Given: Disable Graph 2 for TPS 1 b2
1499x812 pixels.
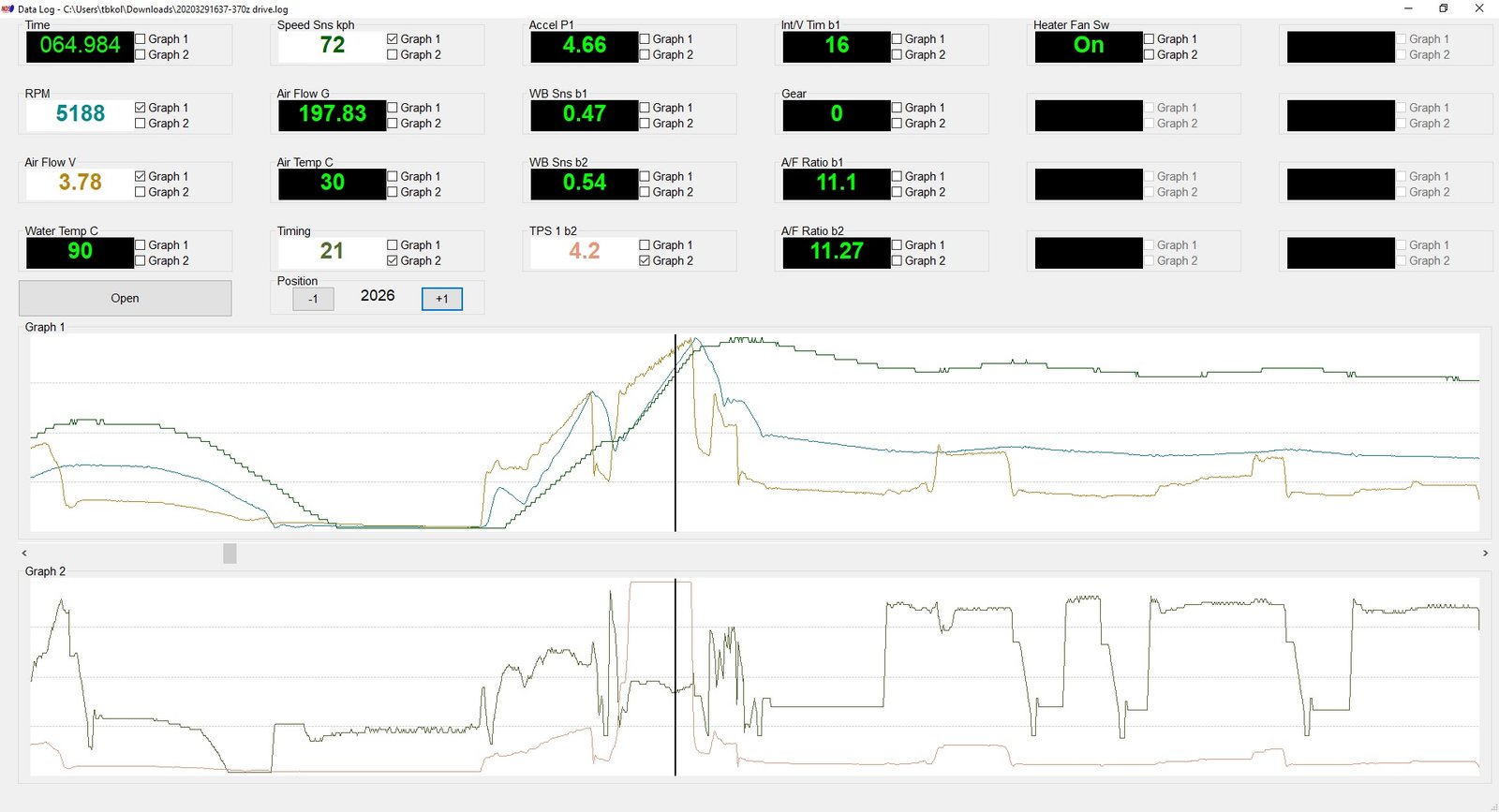Looking at the screenshot, I should (645, 261).
